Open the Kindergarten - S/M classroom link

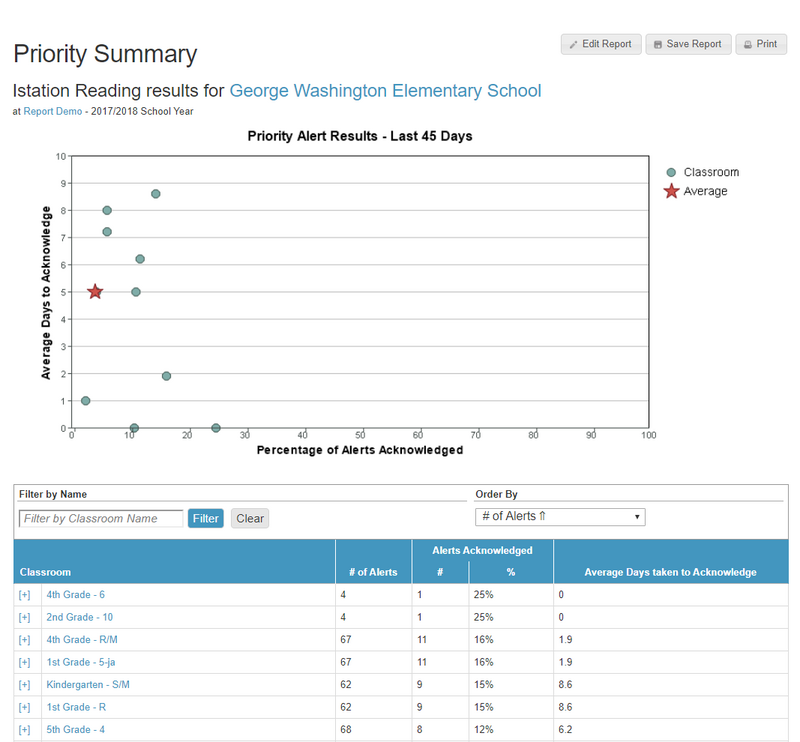(88, 685)
